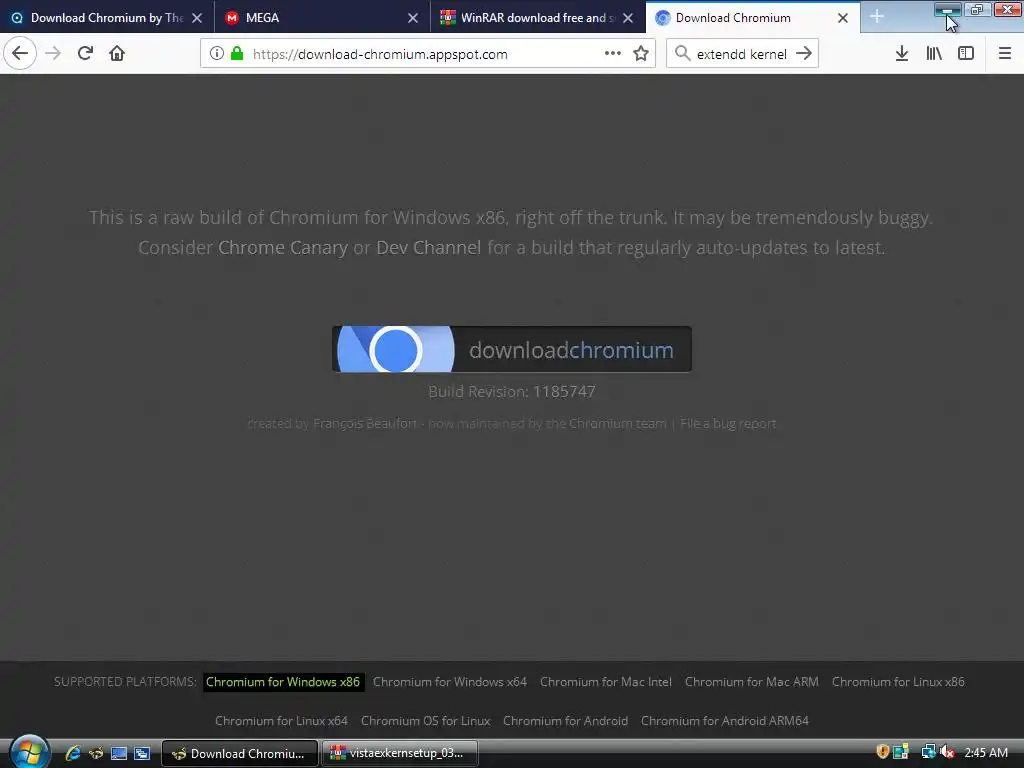Open the Chromium team link
This screenshot has width=1024, height=768.
617,423
